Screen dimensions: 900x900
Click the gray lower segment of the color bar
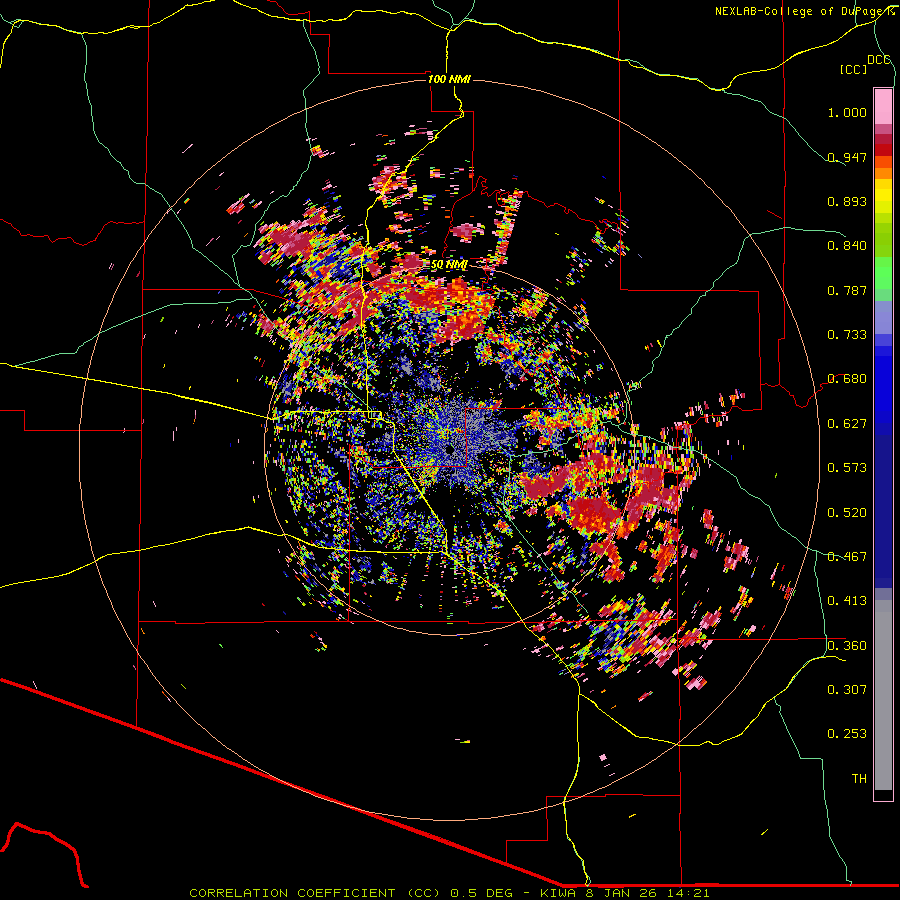883,695
